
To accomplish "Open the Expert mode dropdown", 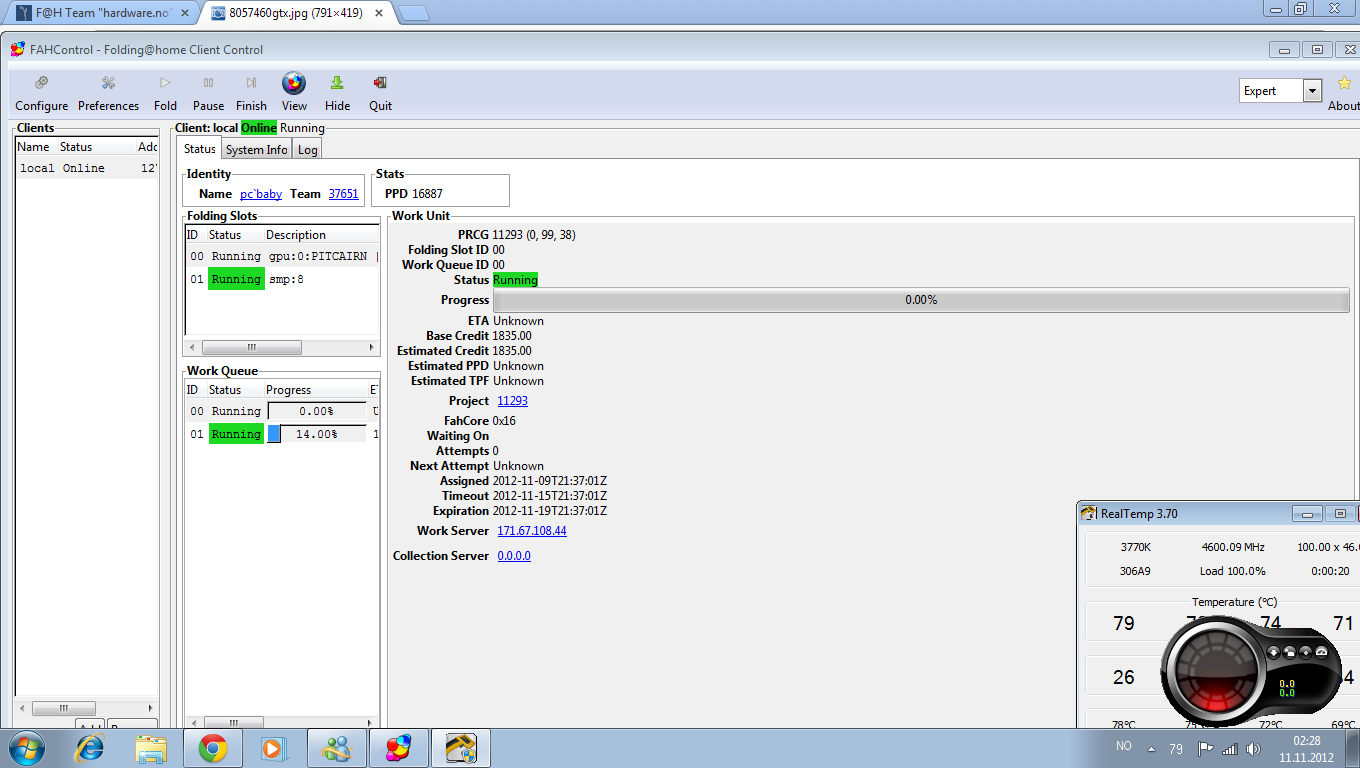I will click(x=1312, y=91).
